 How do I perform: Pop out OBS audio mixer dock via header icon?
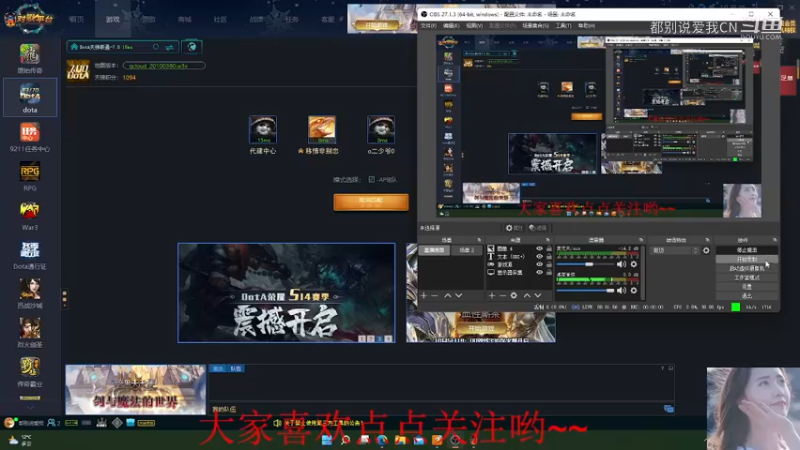(641, 240)
